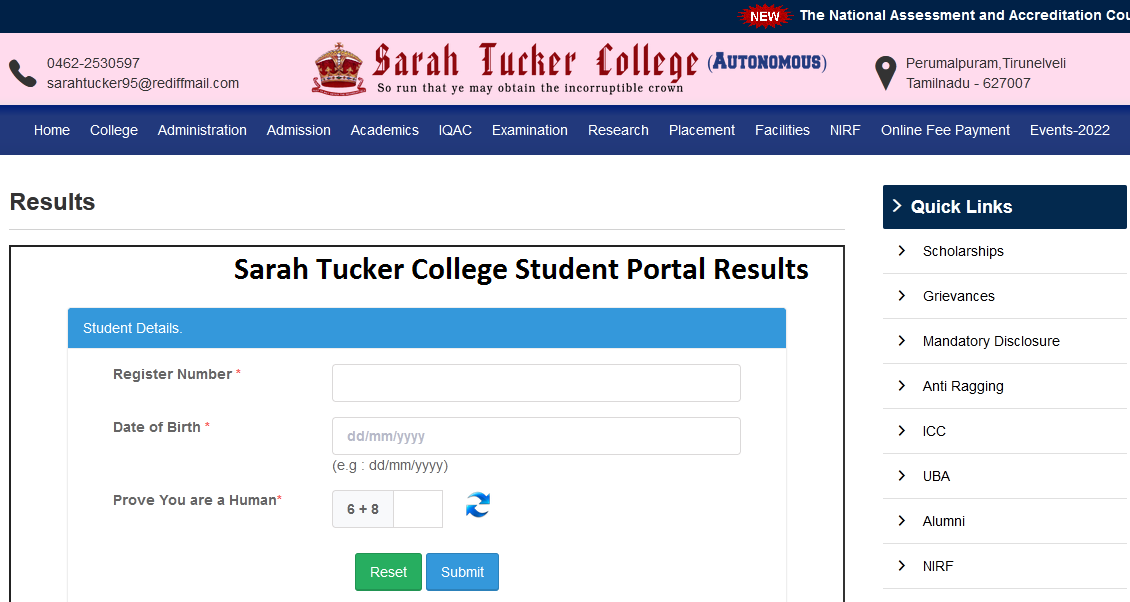Click the location pin icon
Image resolution: width=1130 pixels, height=602 pixels.
[x=884, y=72]
